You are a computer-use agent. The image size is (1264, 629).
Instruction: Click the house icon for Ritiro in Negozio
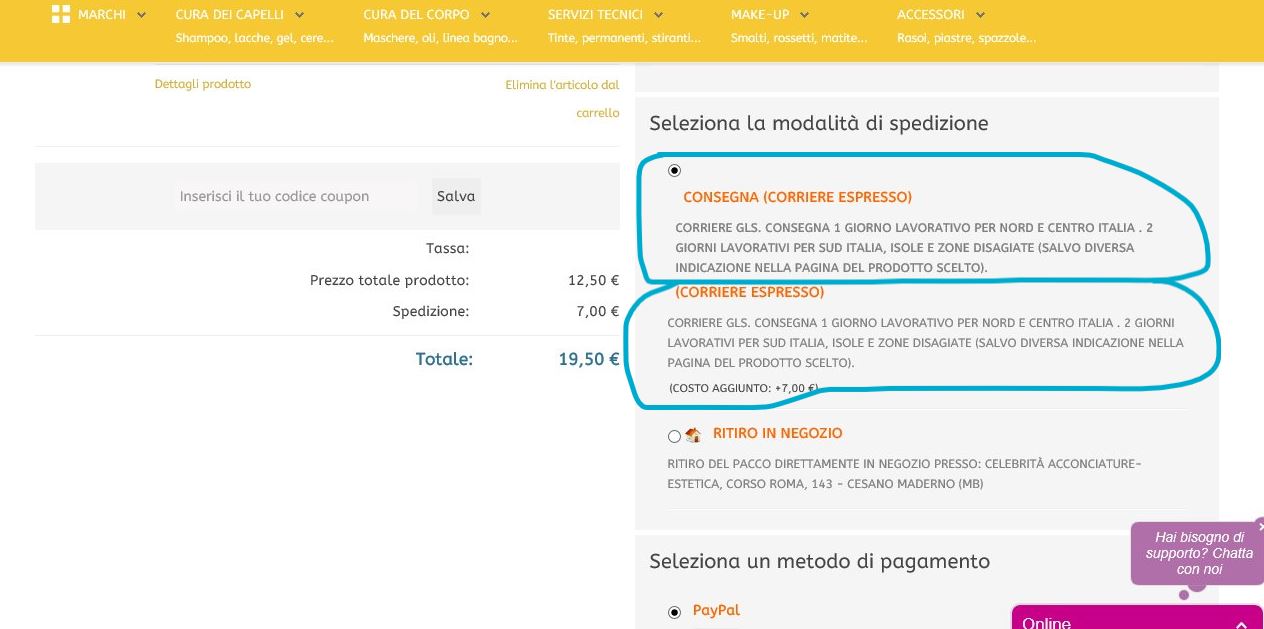pos(693,435)
